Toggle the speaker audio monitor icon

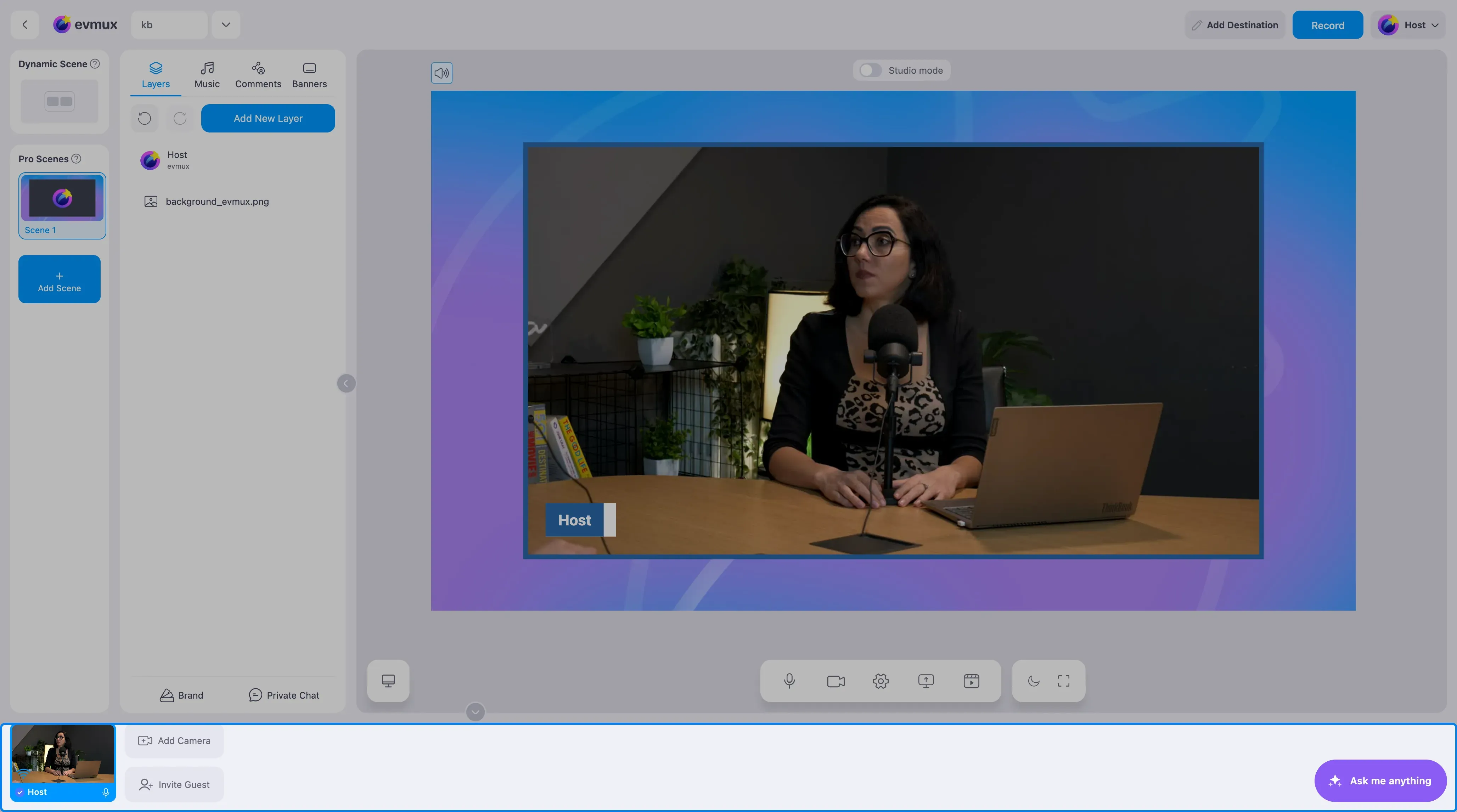[442, 73]
